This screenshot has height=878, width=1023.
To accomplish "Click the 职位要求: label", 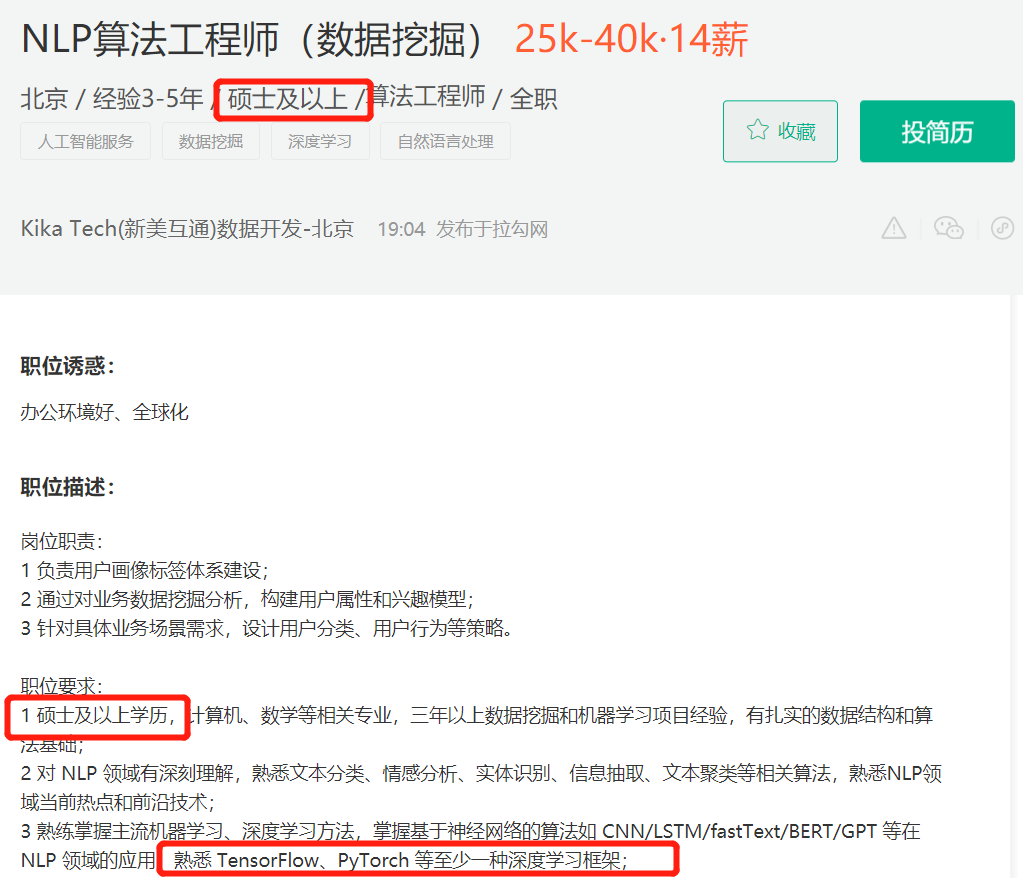I will click(x=61, y=686).
